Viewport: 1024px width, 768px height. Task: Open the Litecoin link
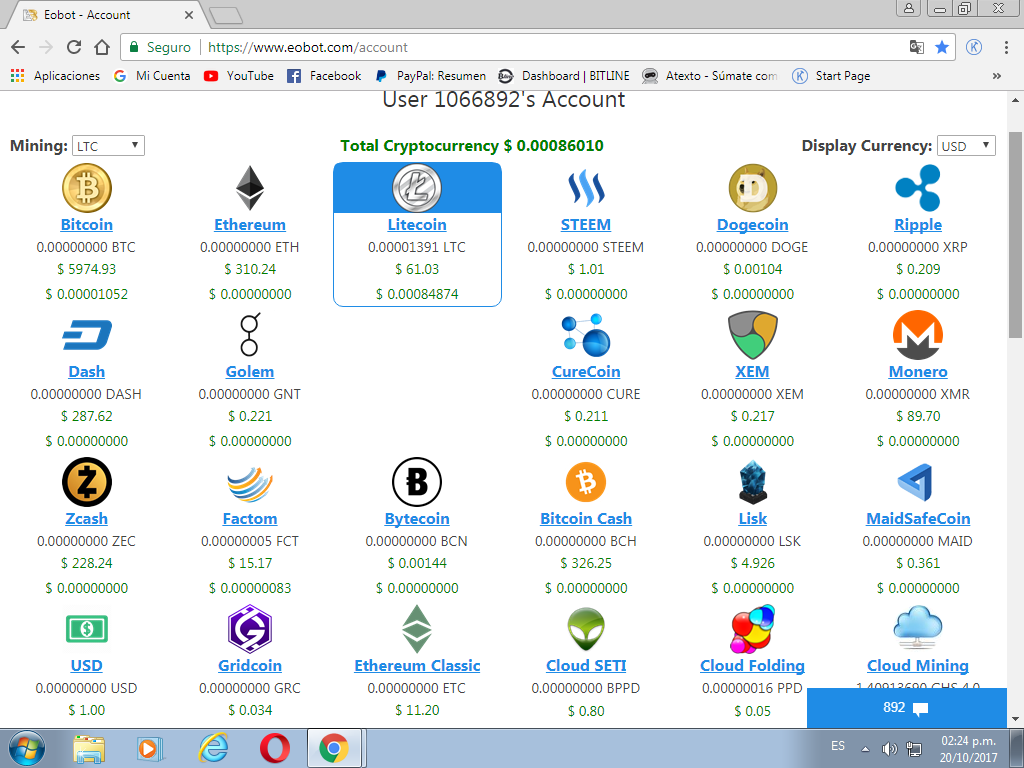(x=417, y=225)
